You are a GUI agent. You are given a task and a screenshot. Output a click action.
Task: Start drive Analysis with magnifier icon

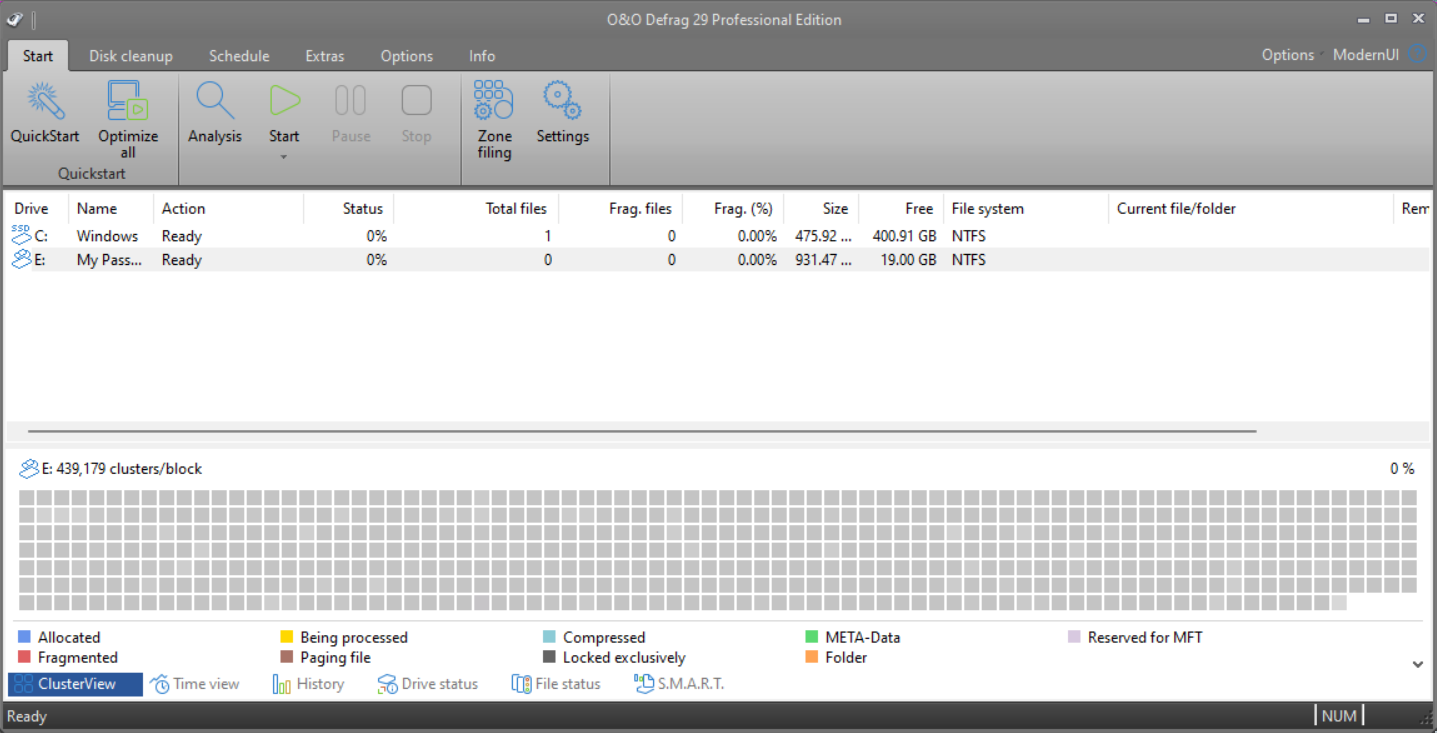coord(215,103)
